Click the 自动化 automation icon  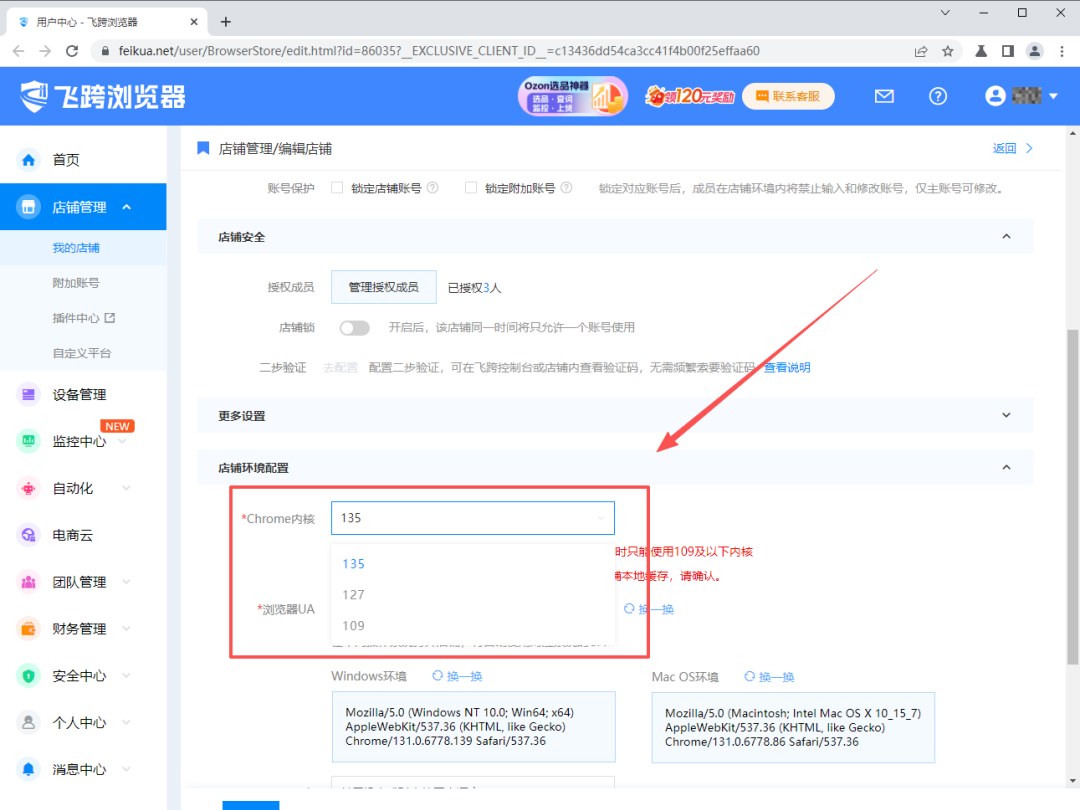tap(28, 488)
